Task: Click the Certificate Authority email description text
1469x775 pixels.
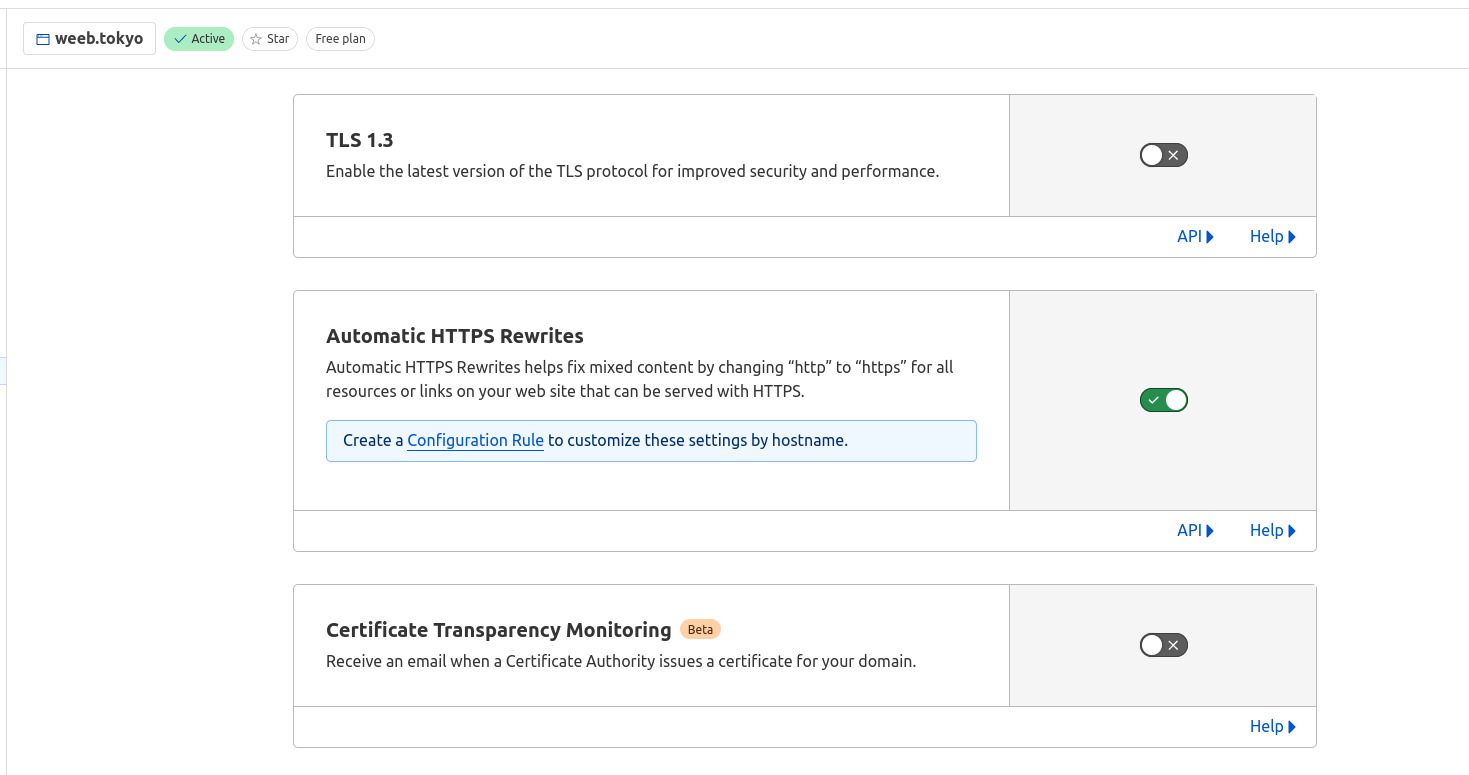Action: point(620,661)
